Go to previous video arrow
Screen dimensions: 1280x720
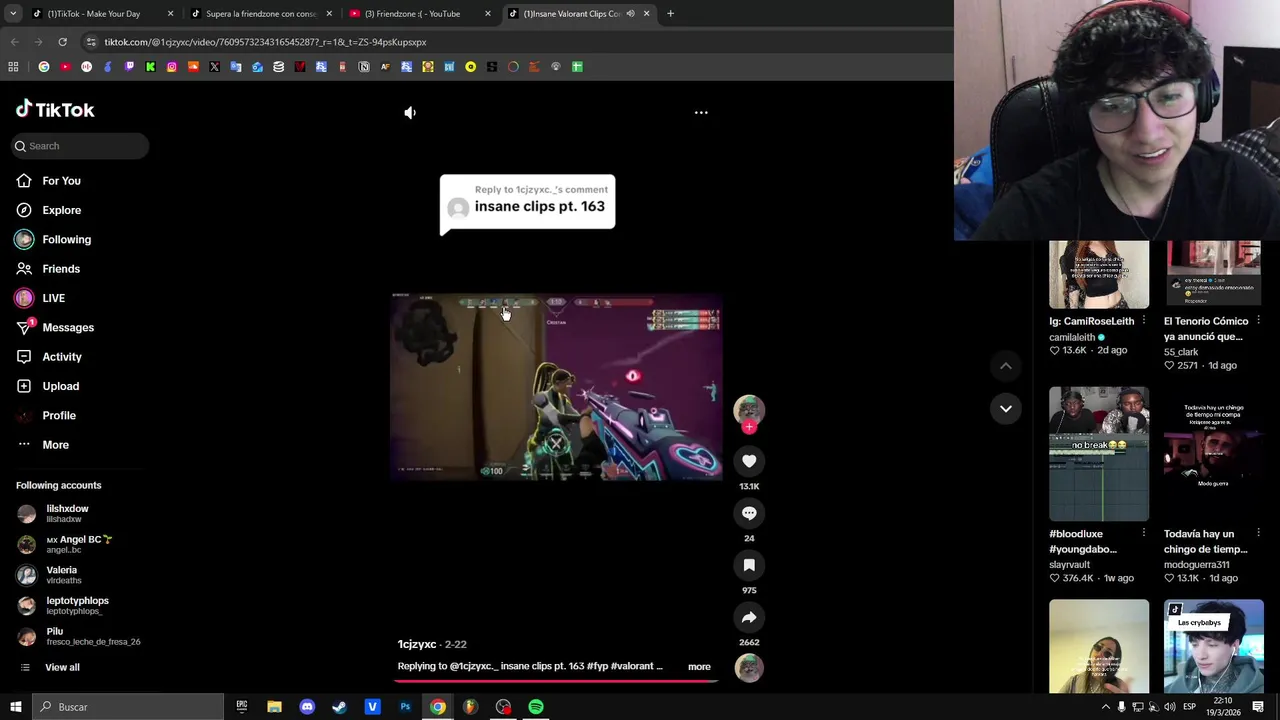coord(1006,366)
